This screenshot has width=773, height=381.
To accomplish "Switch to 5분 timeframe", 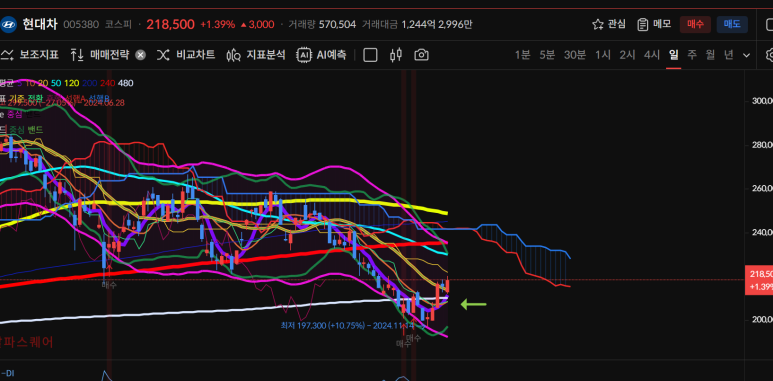I will pos(547,55).
